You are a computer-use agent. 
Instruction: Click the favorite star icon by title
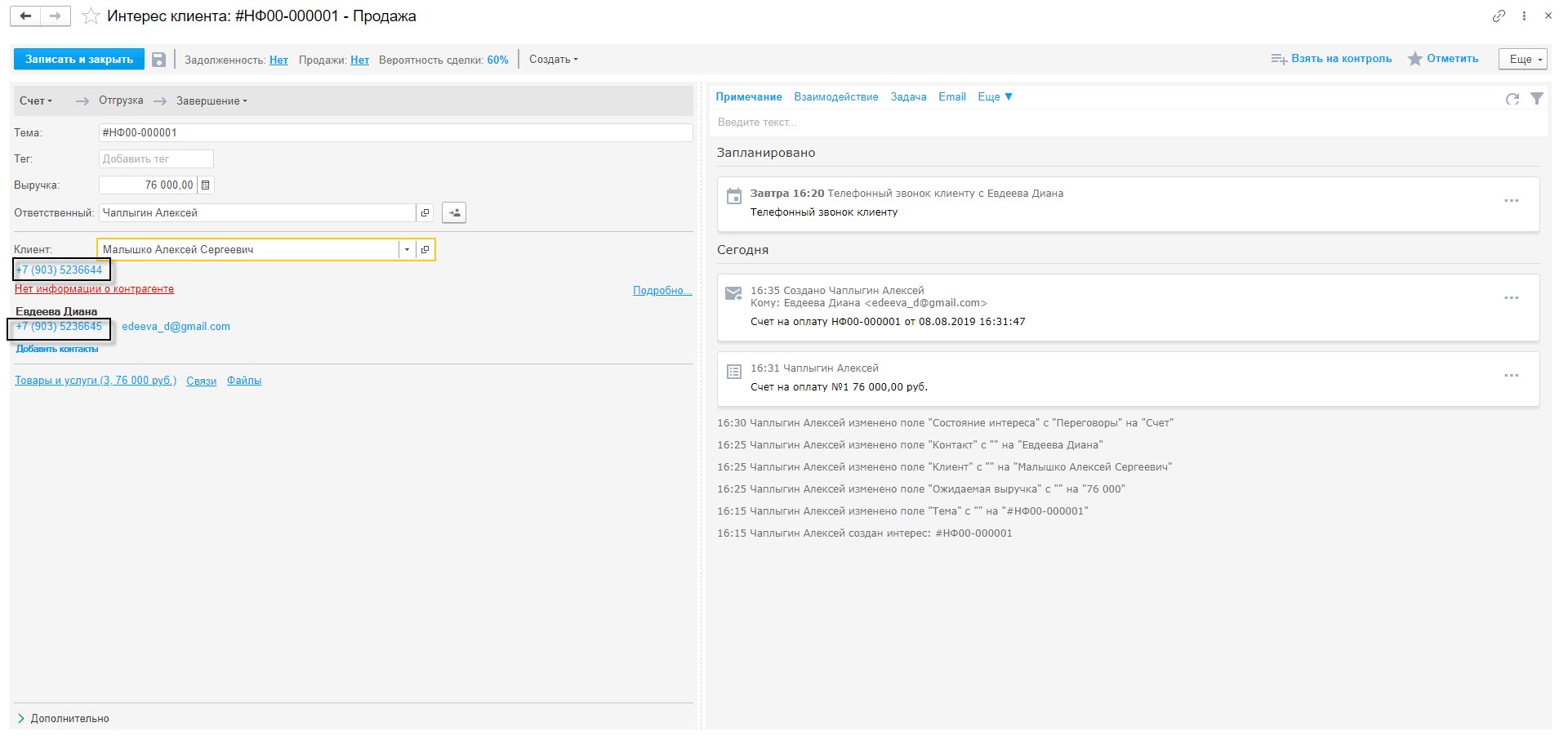[91, 16]
